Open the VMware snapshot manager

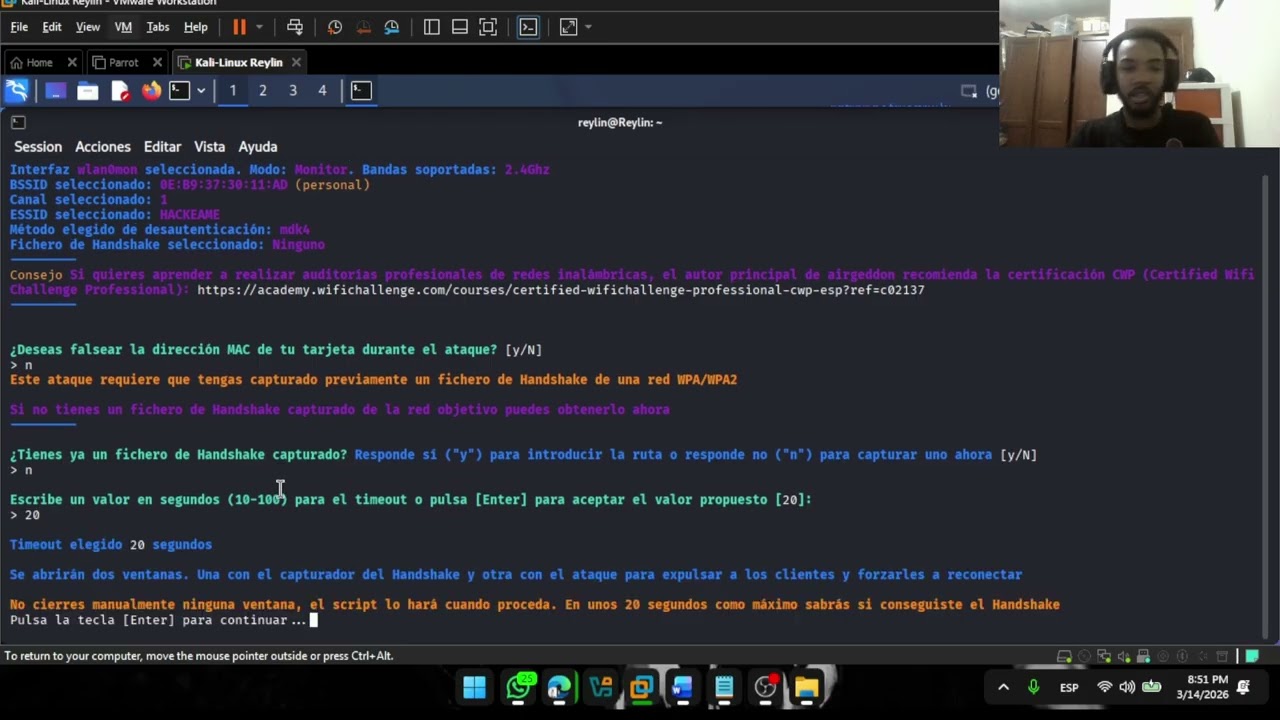pos(391,27)
